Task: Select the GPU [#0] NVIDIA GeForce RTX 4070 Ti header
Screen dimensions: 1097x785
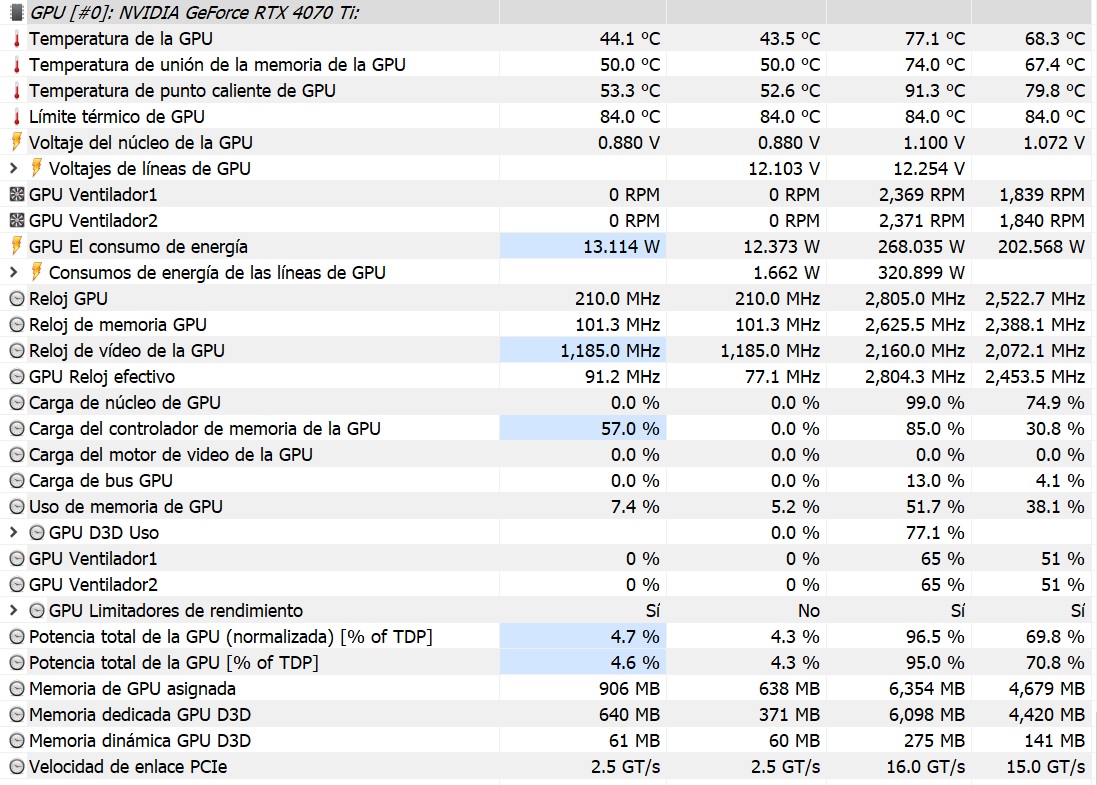Action: (x=194, y=13)
